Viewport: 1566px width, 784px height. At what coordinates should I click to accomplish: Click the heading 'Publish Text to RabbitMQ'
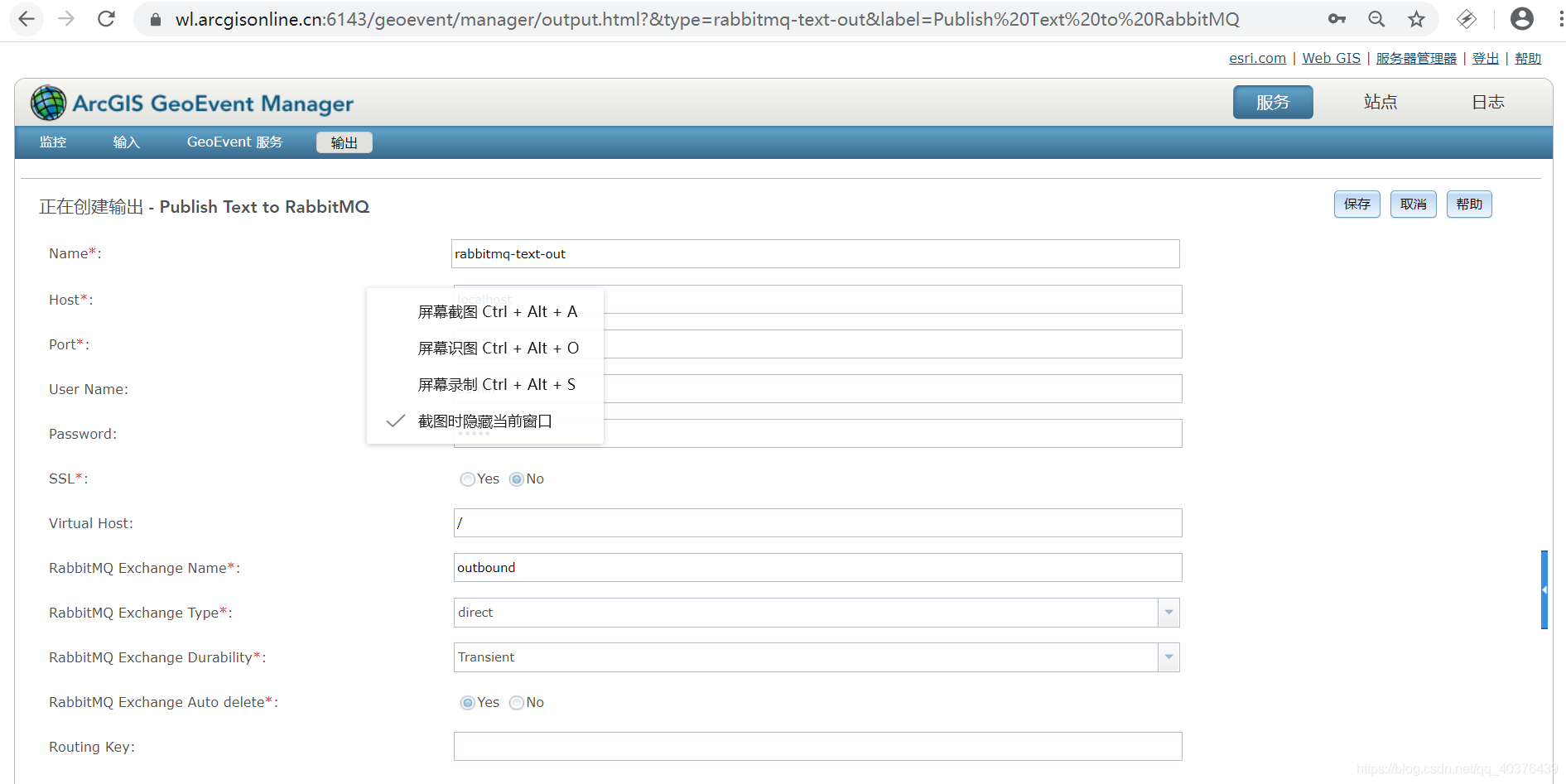click(264, 207)
